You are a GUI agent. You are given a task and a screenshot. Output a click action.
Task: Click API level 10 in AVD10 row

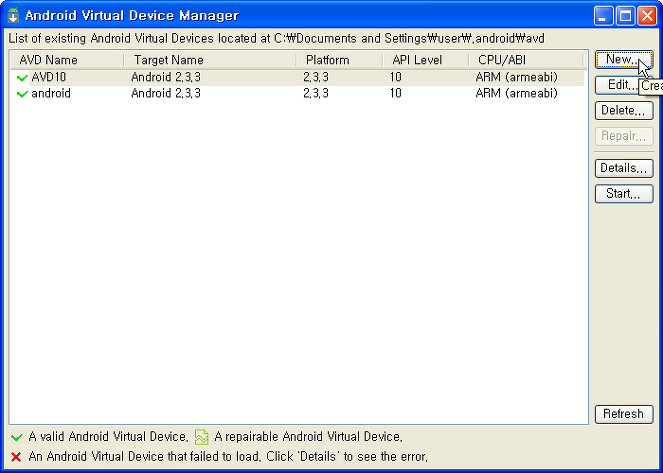[x=396, y=77]
